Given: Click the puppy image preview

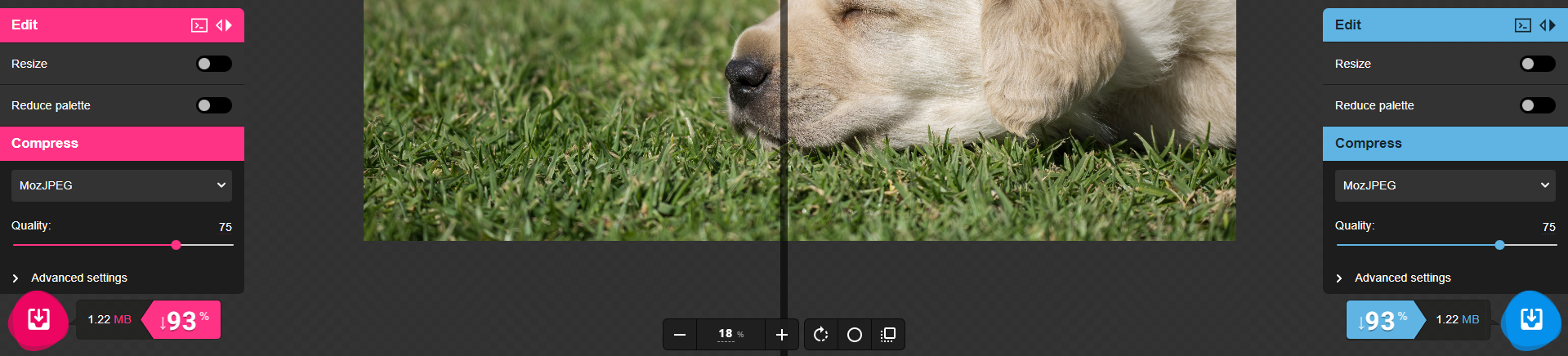Looking at the screenshot, I should 799,120.
